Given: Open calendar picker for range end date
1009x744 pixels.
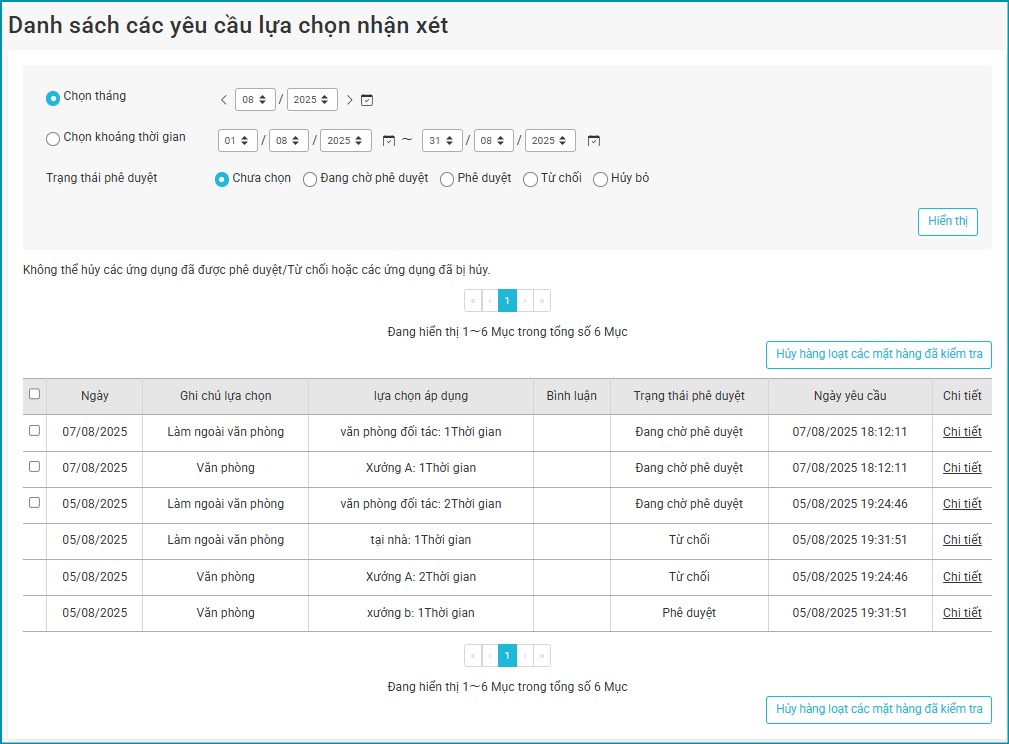Looking at the screenshot, I should coord(594,141).
